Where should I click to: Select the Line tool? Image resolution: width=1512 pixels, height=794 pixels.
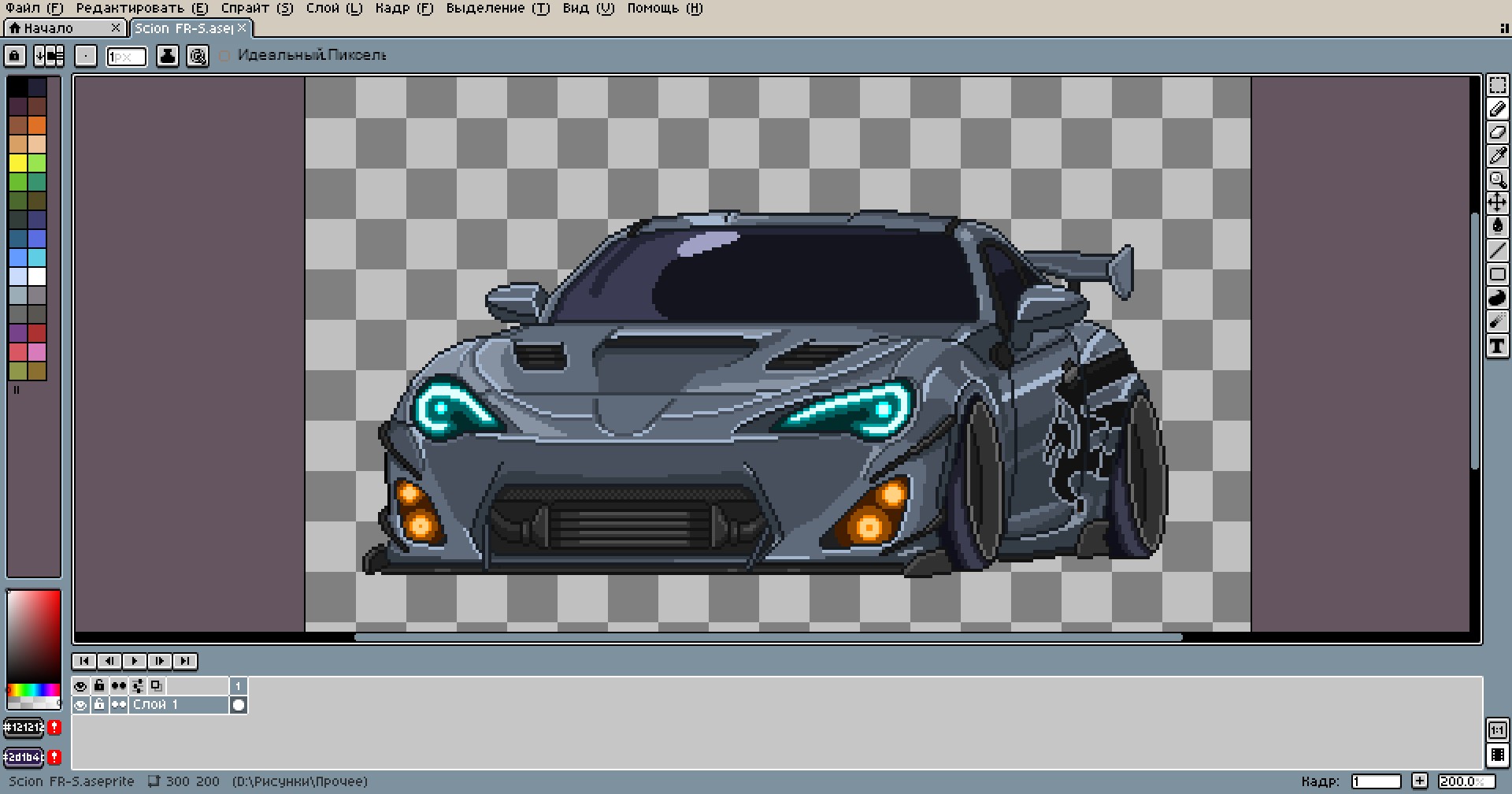point(1497,250)
